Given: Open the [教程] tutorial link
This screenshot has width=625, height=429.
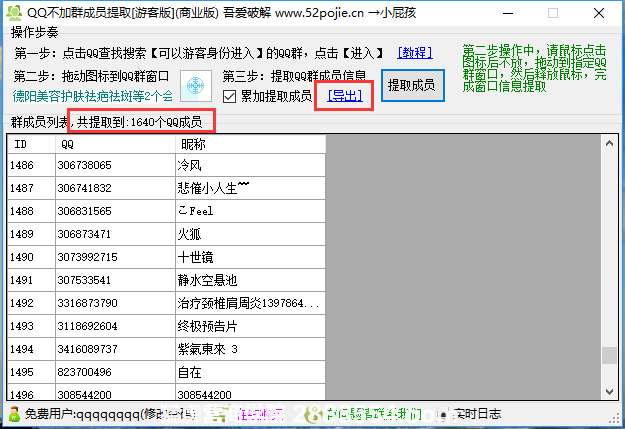Looking at the screenshot, I should 415,53.
